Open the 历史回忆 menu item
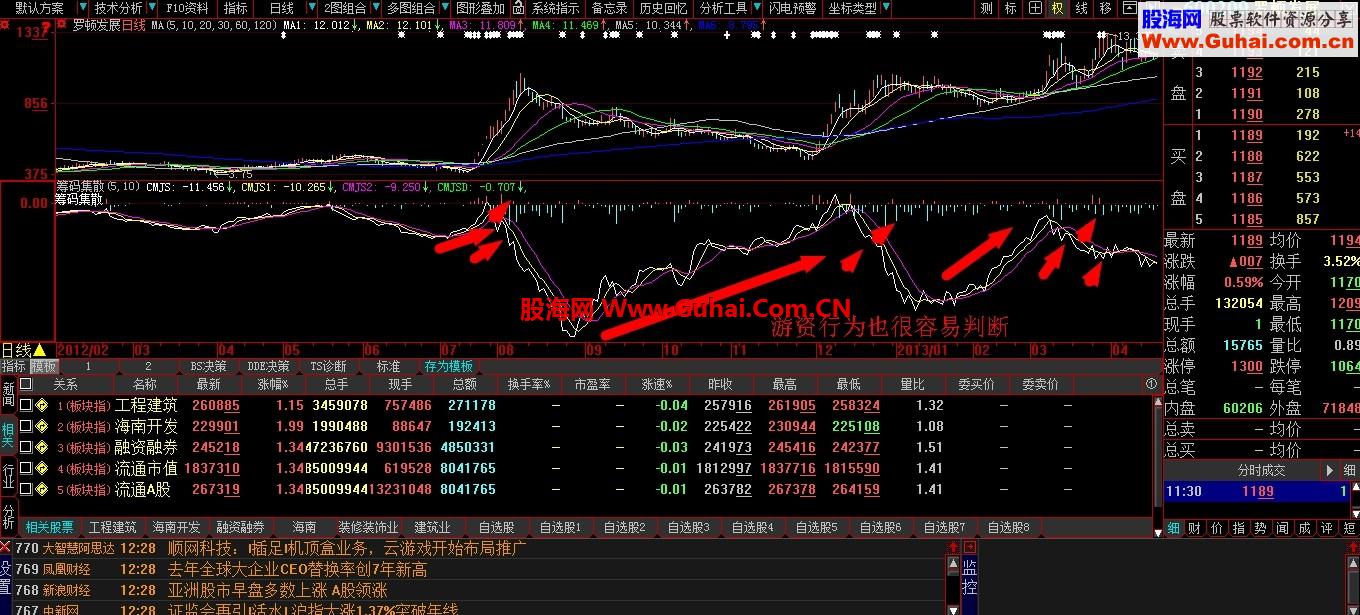This screenshot has height=615, width=1360. tap(663, 8)
